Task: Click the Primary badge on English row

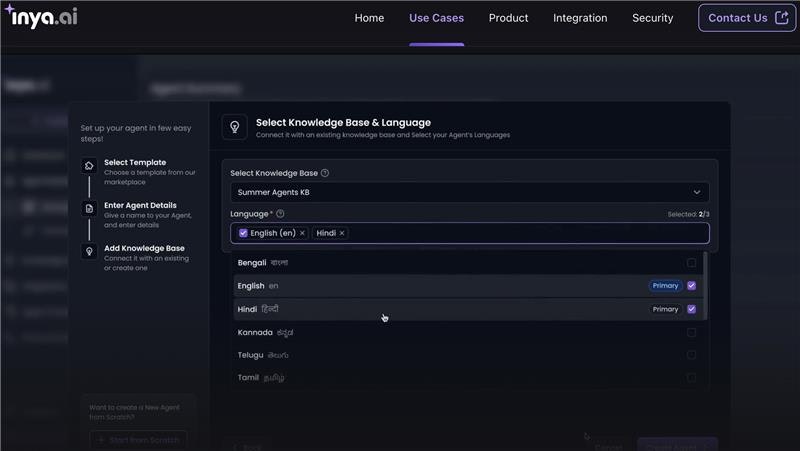Action: pos(665,286)
